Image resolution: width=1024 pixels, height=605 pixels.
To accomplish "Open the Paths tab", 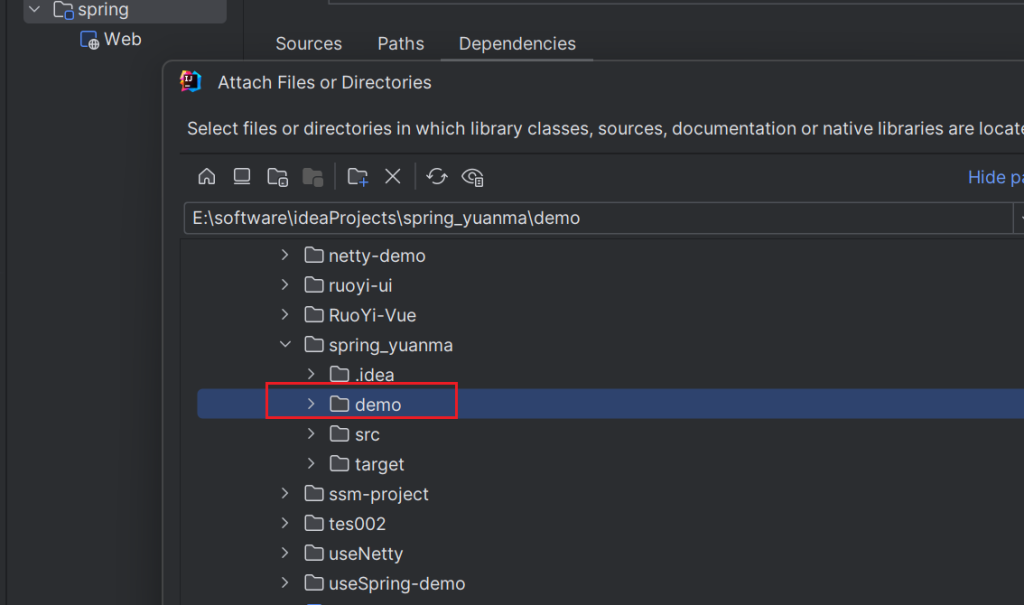I will pos(400,44).
